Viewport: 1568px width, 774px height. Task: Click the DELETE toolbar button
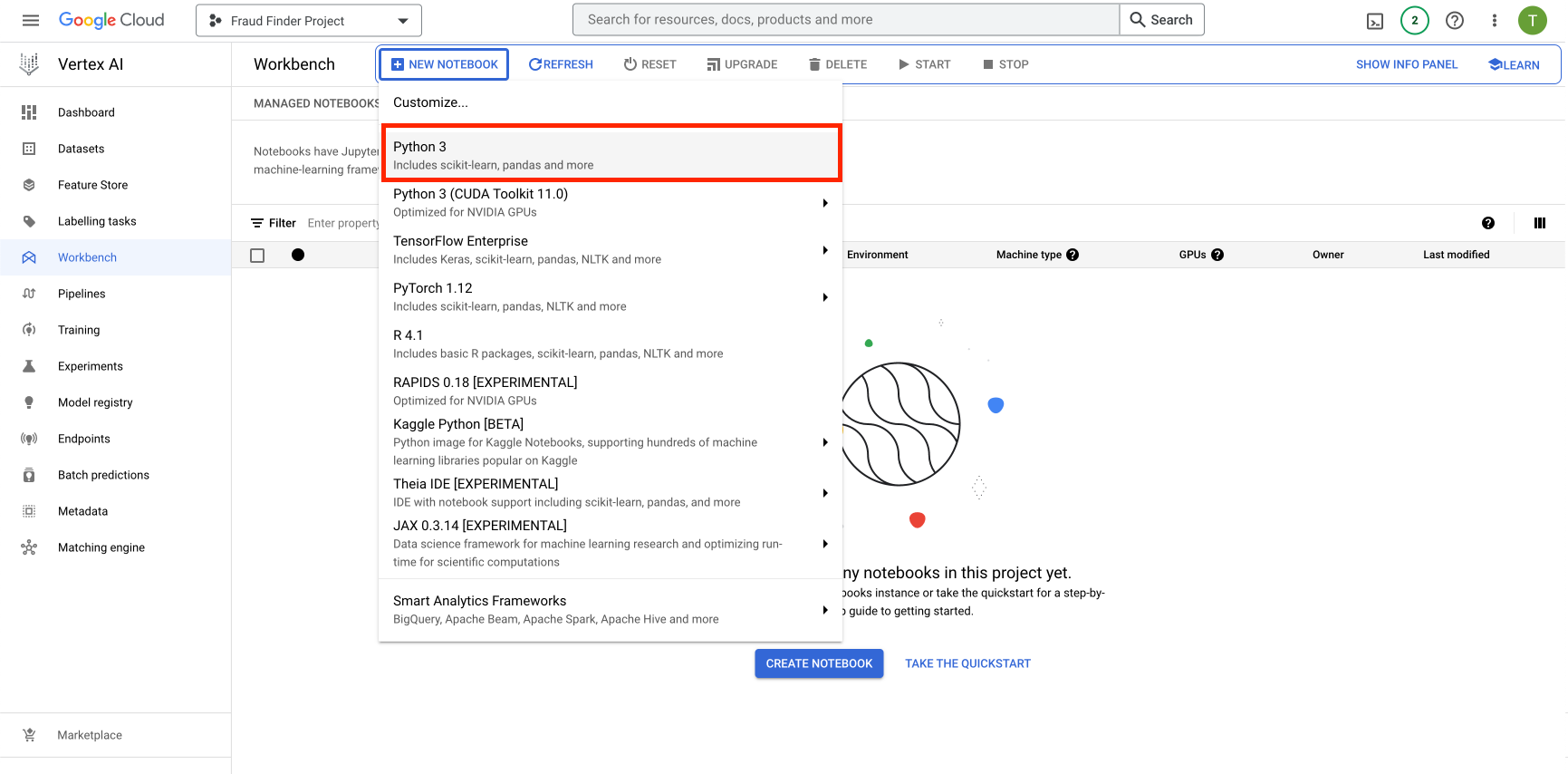coord(838,64)
